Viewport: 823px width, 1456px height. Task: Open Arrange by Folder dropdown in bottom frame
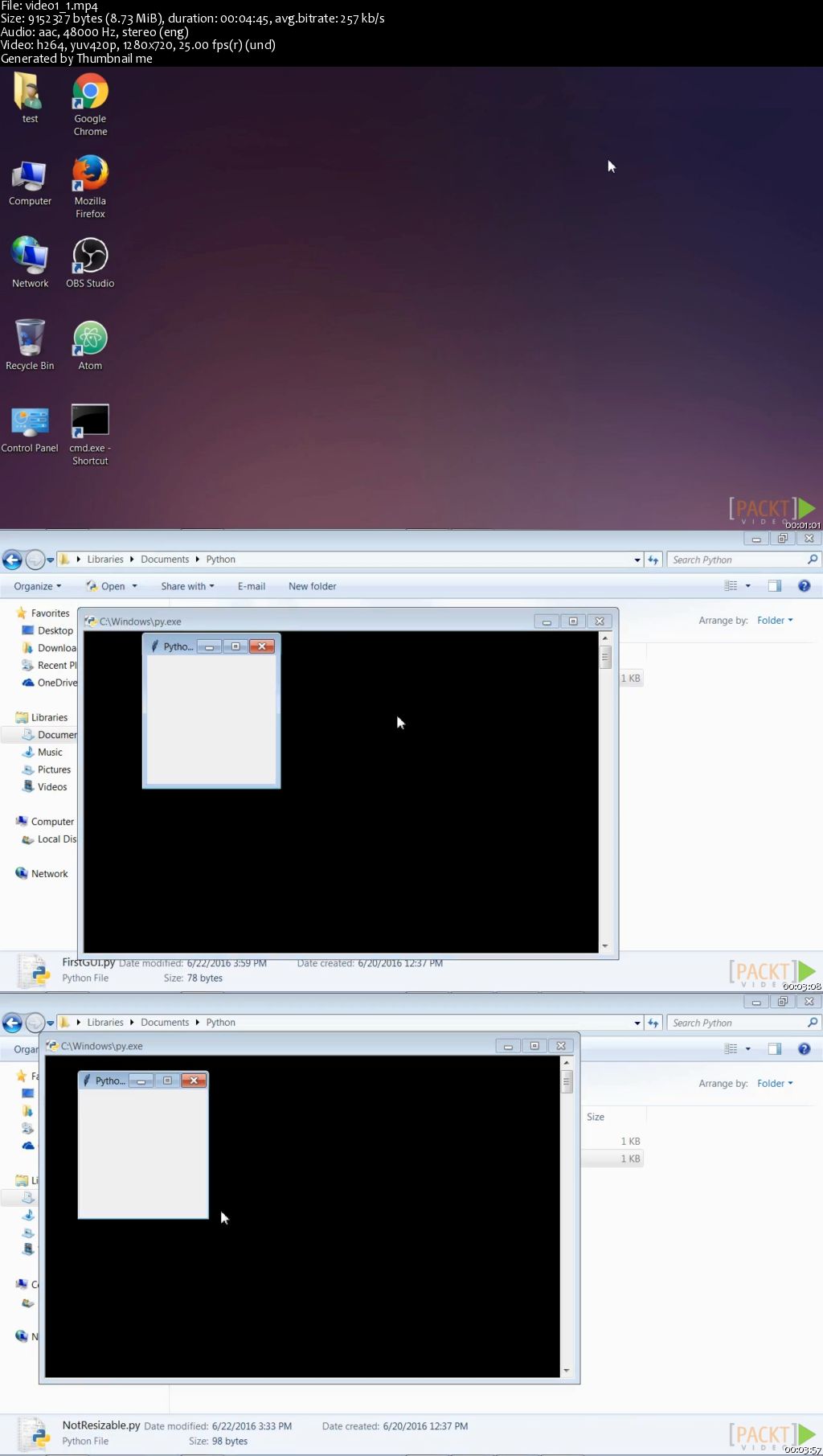tap(775, 1084)
